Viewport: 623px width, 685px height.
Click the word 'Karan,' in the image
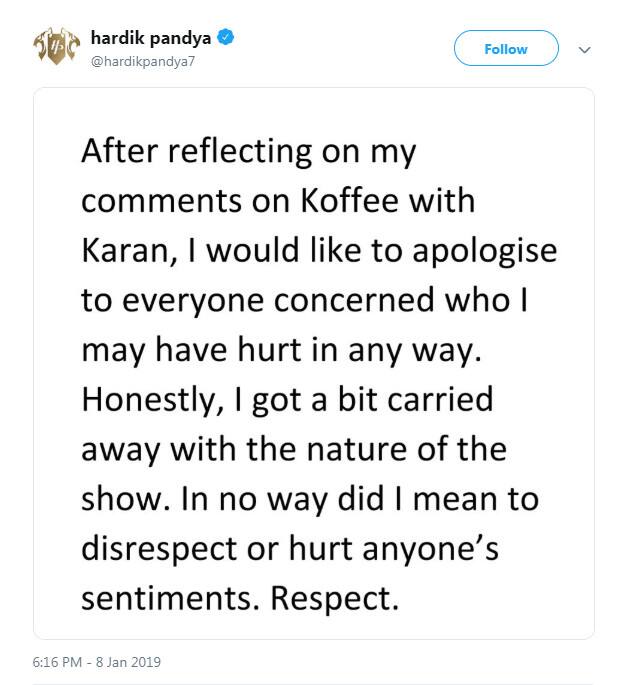click(x=129, y=252)
